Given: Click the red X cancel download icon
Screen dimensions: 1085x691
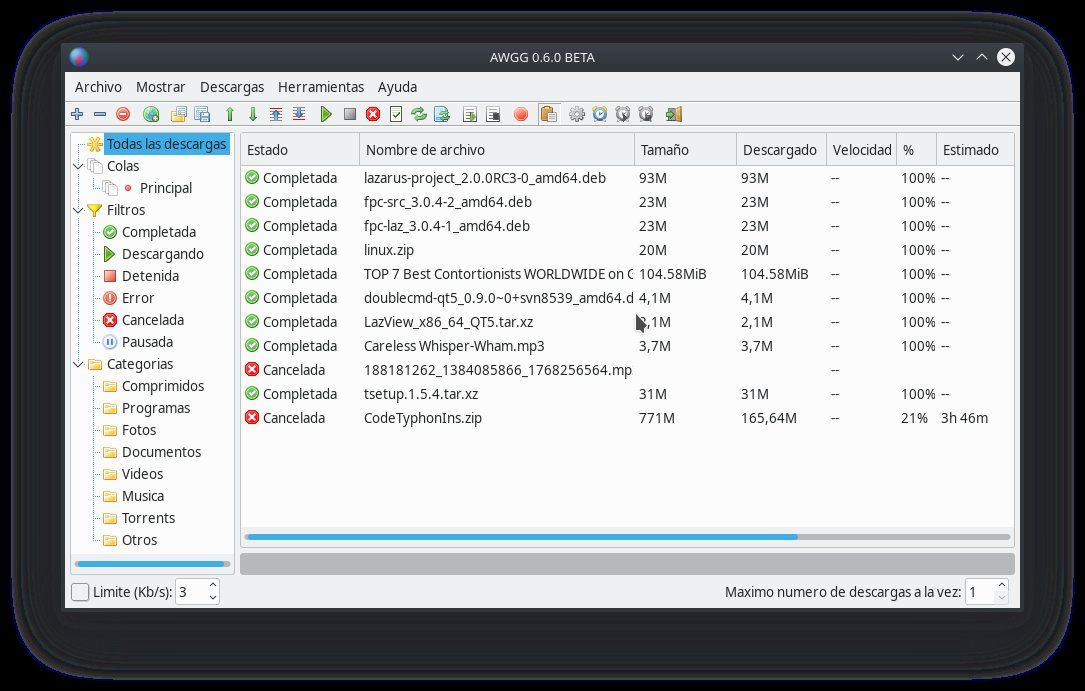Looking at the screenshot, I should pyautogui.click(x=373, y=114).
